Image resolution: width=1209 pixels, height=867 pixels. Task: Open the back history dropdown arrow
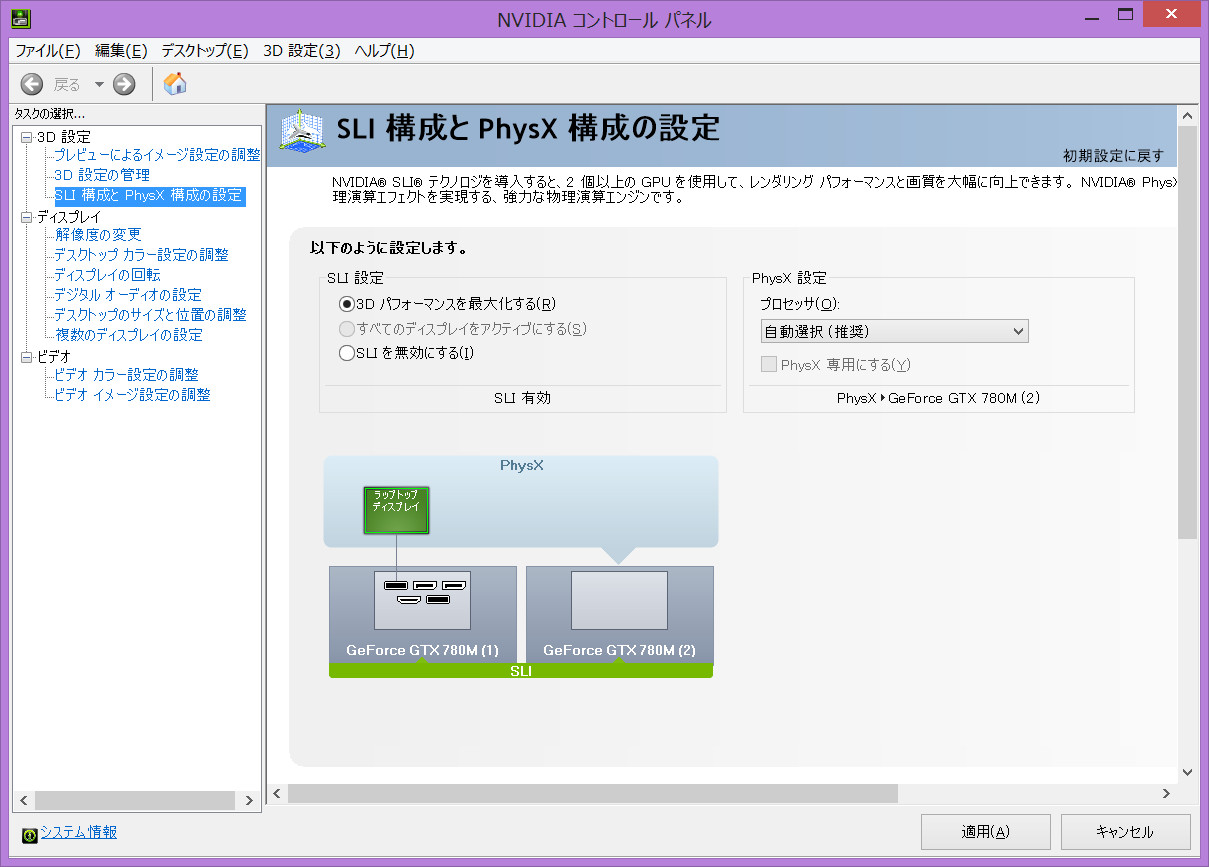(x=99, y=84)
